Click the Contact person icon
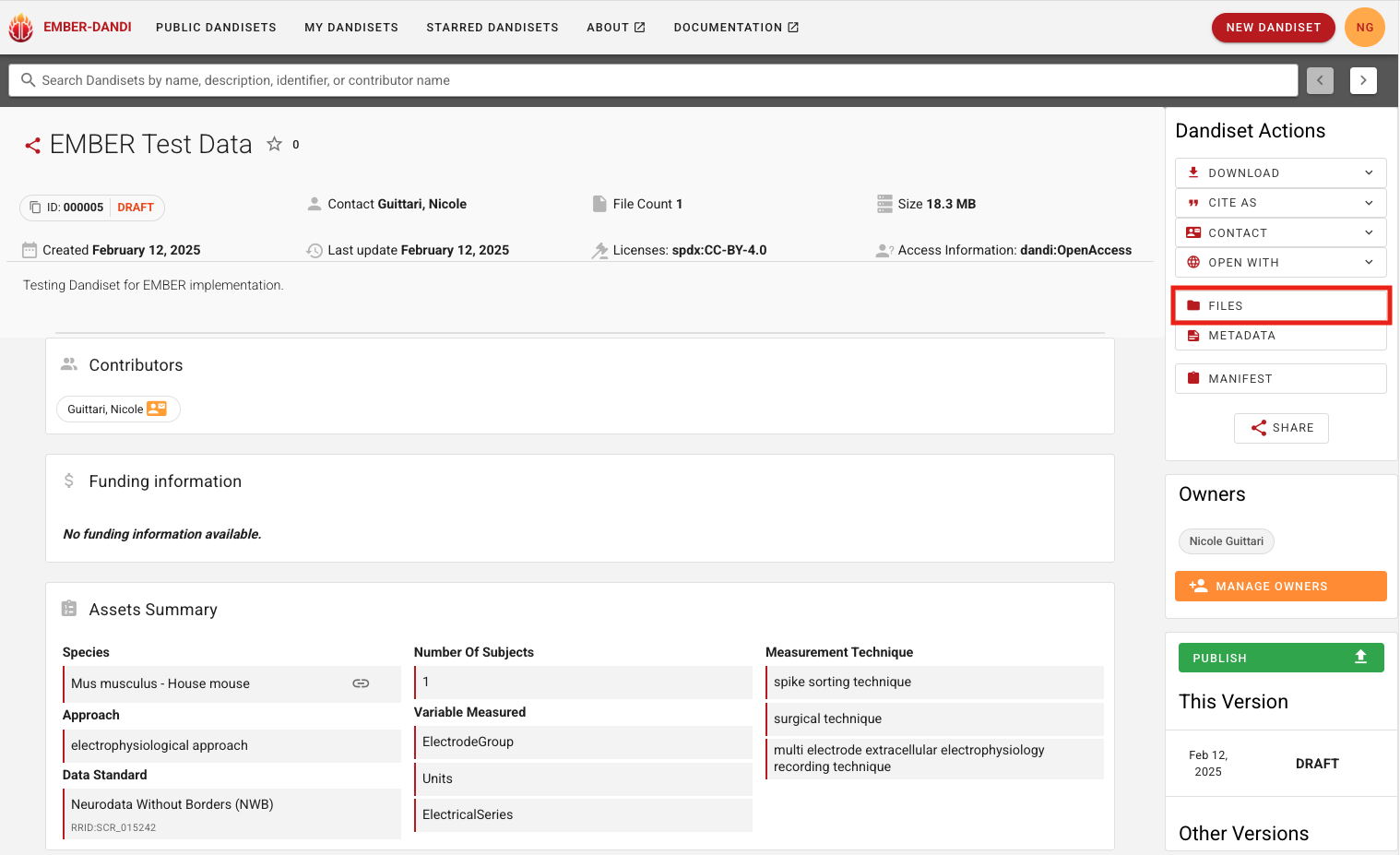1400x855 pixels. coord(314,204)
